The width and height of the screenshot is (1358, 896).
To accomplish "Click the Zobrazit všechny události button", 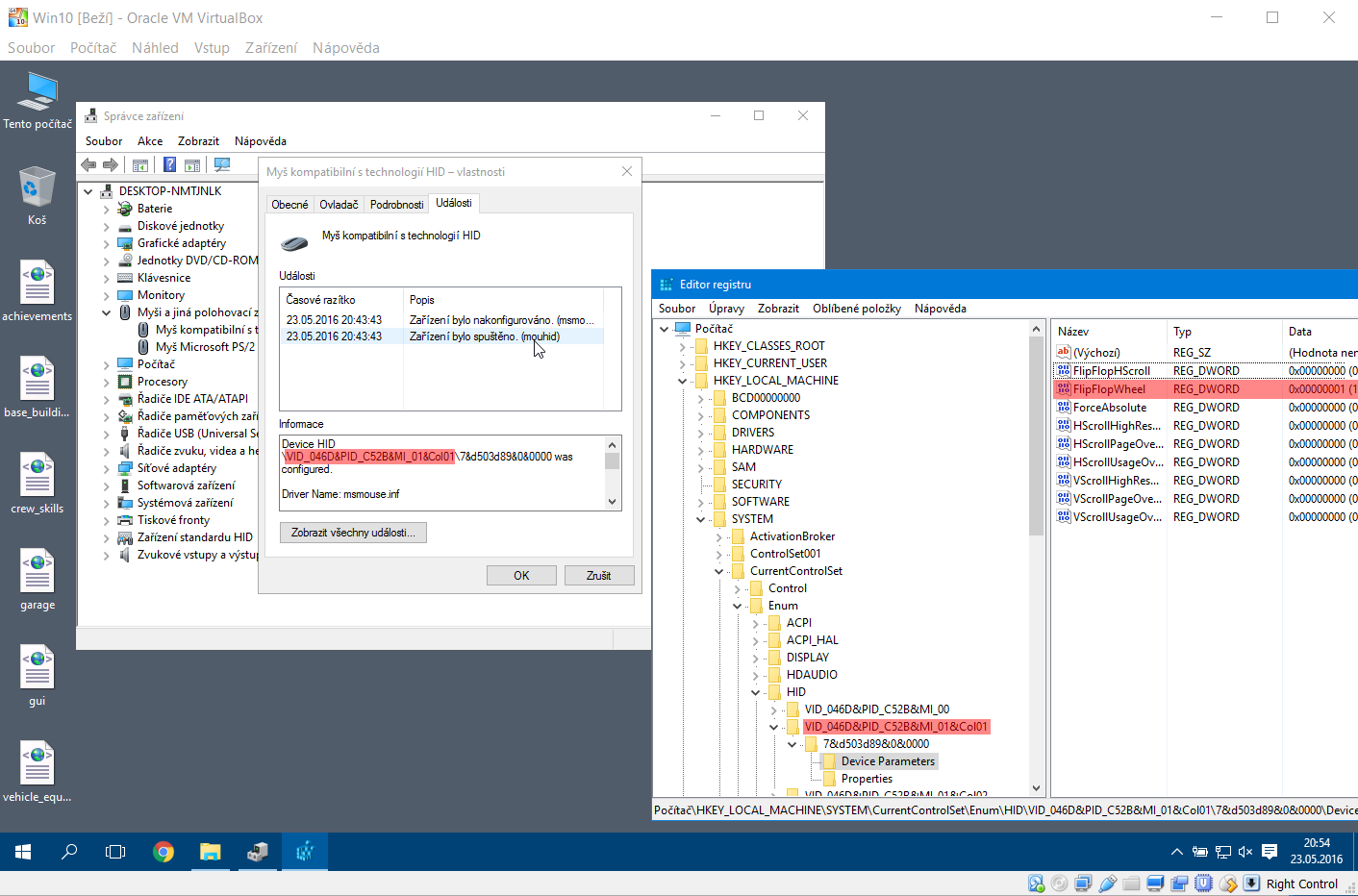I will point(353,533).
